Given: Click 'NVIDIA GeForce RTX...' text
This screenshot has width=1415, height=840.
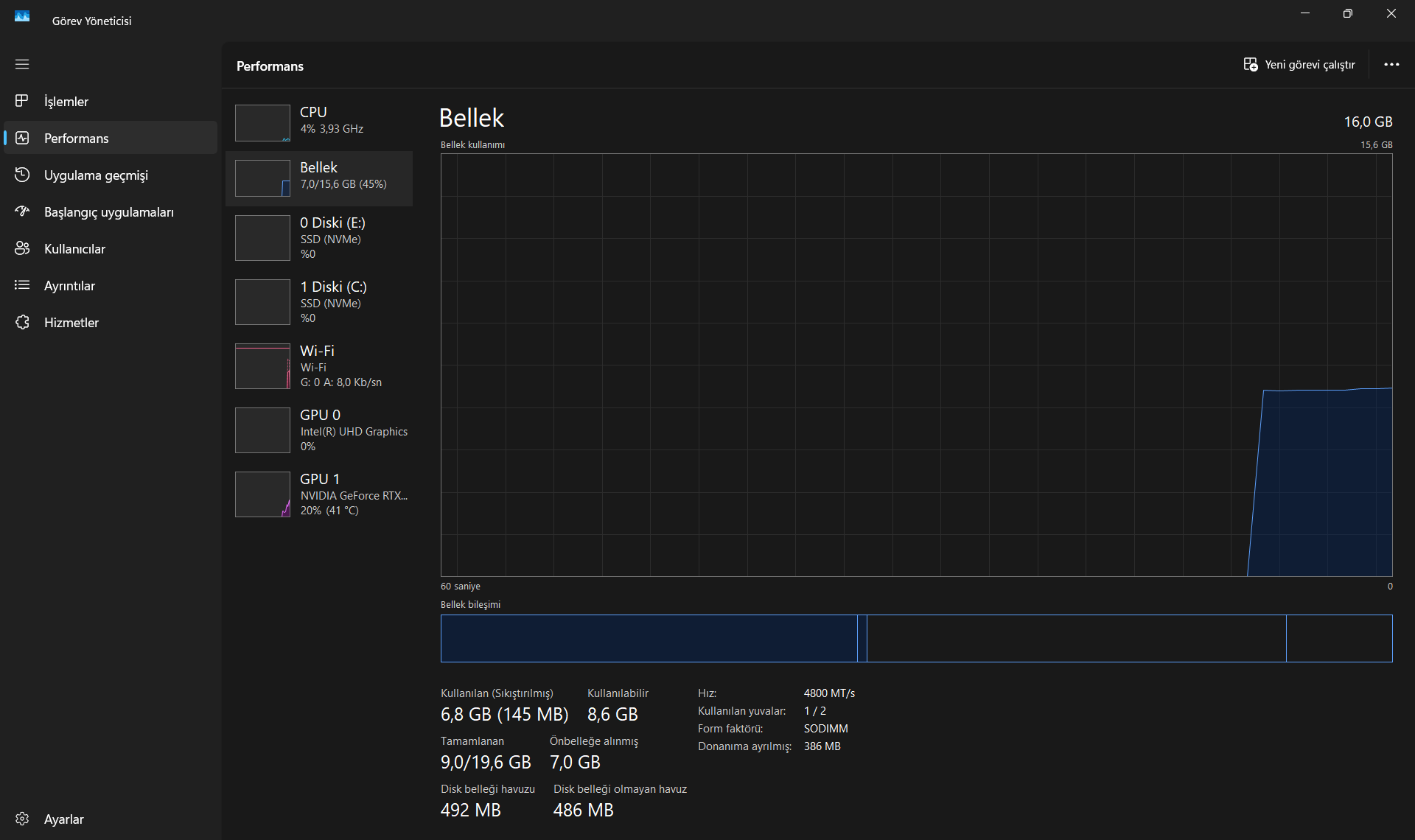Looking at the screenshot, I should tap(354, 496).
